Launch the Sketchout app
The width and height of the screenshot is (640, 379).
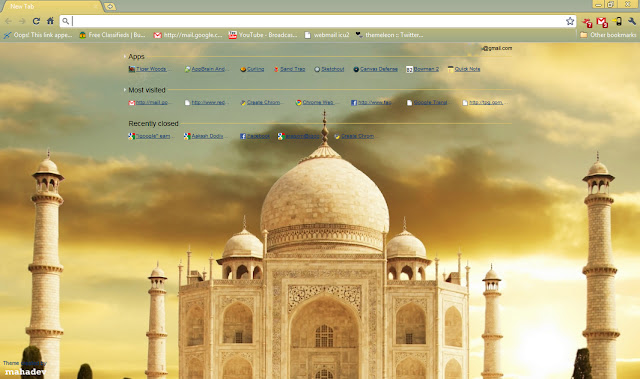(329, 69)
